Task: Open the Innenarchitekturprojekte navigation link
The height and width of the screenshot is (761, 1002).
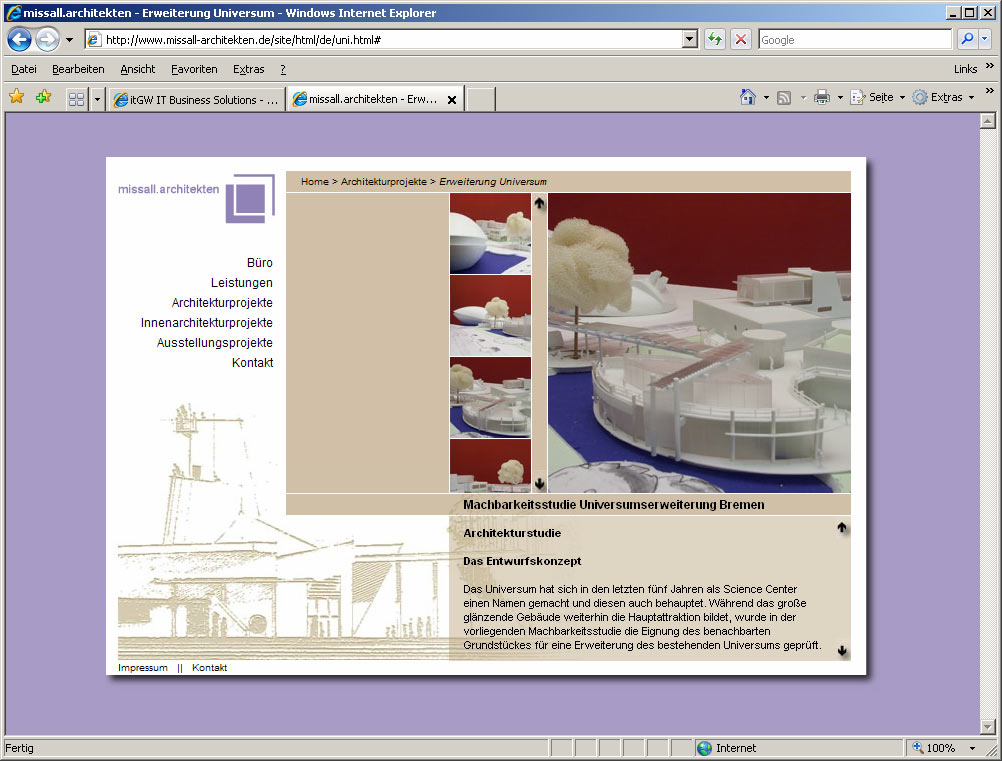Action: pyautogui.click(x=206, y=323)
